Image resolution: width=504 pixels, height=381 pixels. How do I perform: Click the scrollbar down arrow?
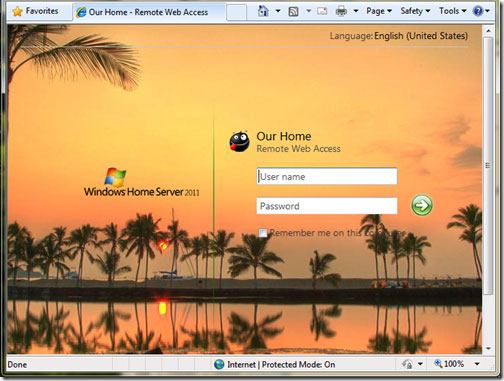point(488,349)
